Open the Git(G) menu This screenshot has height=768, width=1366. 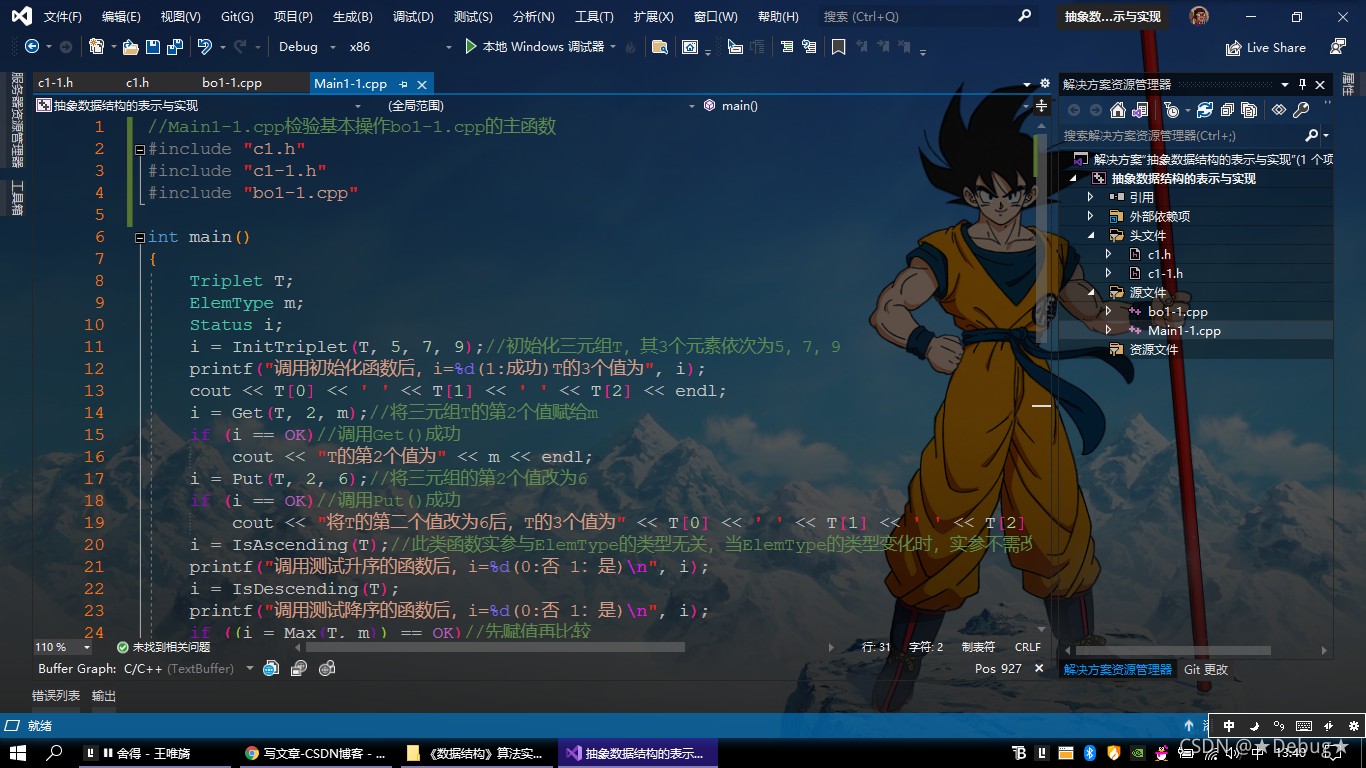pyautogui.click(x=237, y=17)
